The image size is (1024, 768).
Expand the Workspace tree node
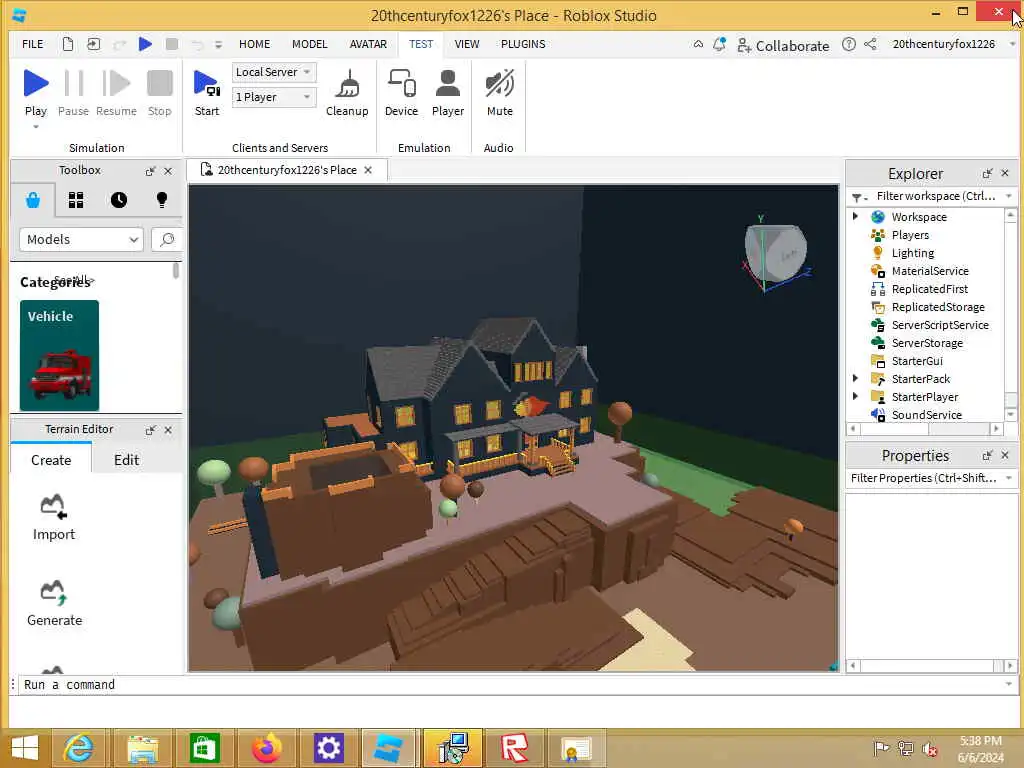pos(856,216)
